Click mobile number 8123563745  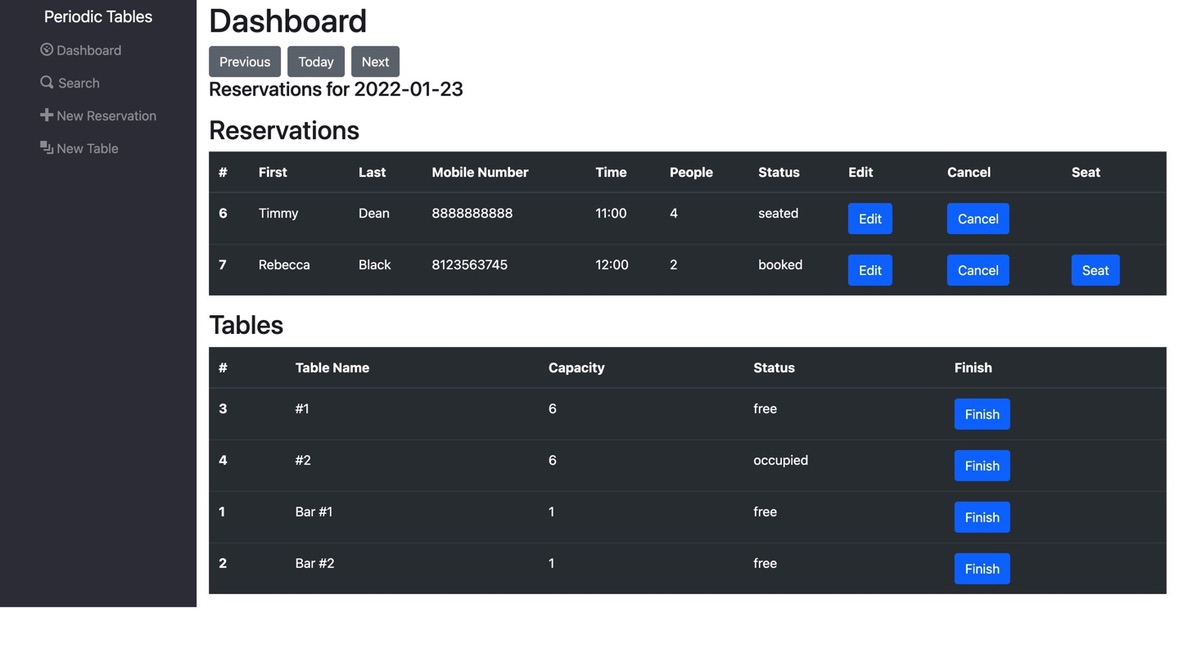coord(469,265)
